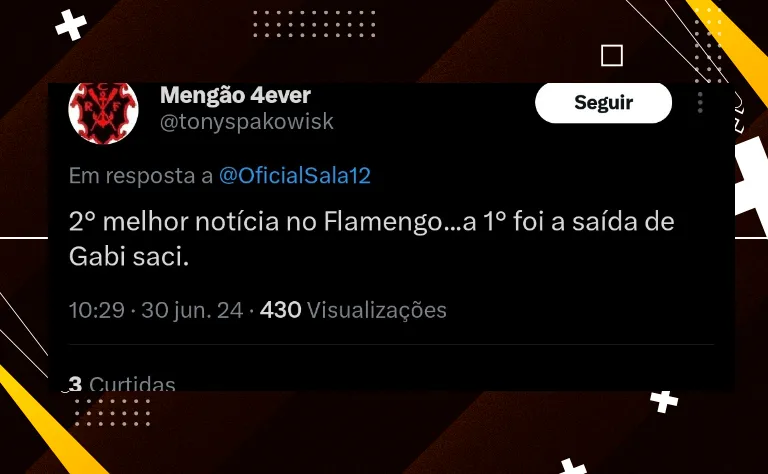Open the 3 Curtidas likes list
Viewport: 768px width, 474px height.
coord(122,383)
